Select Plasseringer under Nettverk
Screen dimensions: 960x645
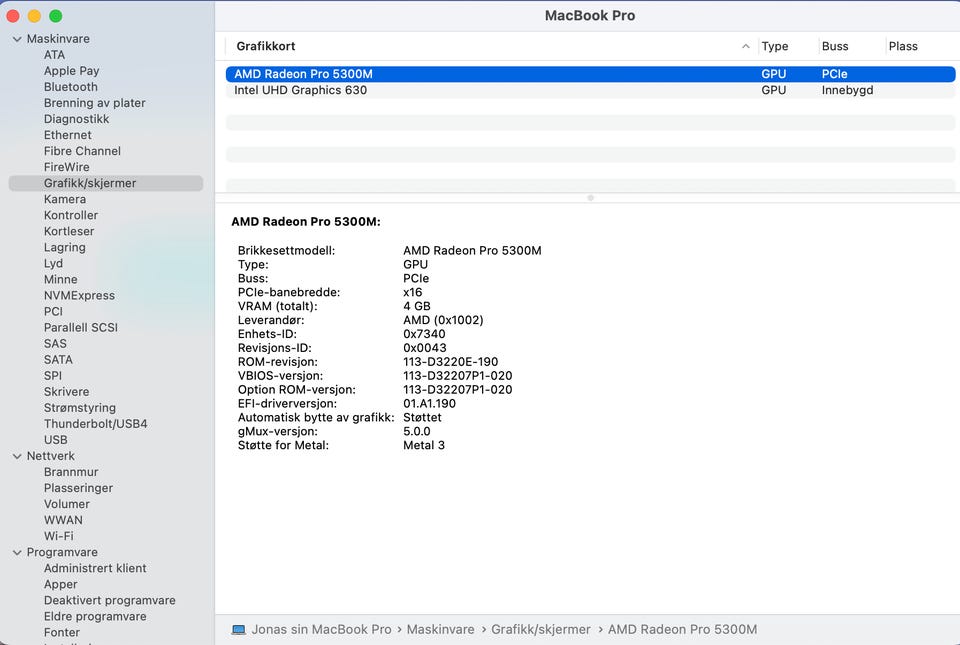tap(78, 488)
